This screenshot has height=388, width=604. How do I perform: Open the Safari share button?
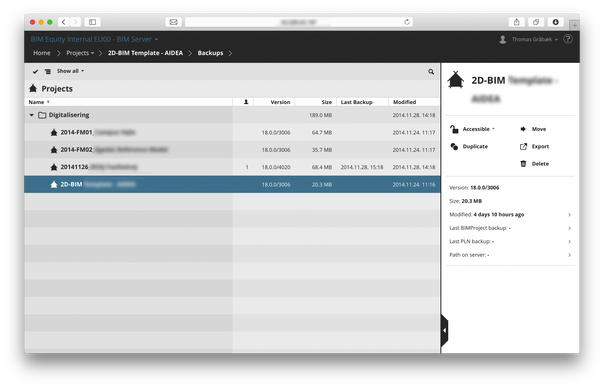pos(517,22)
